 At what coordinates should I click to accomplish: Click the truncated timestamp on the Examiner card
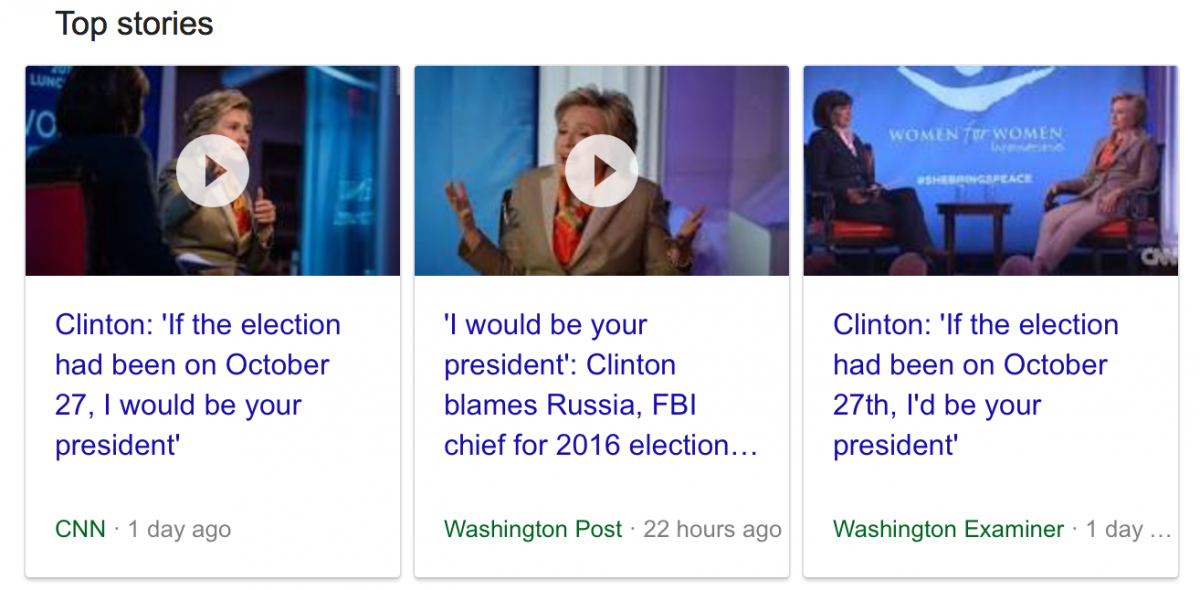tap(1128, 529)
